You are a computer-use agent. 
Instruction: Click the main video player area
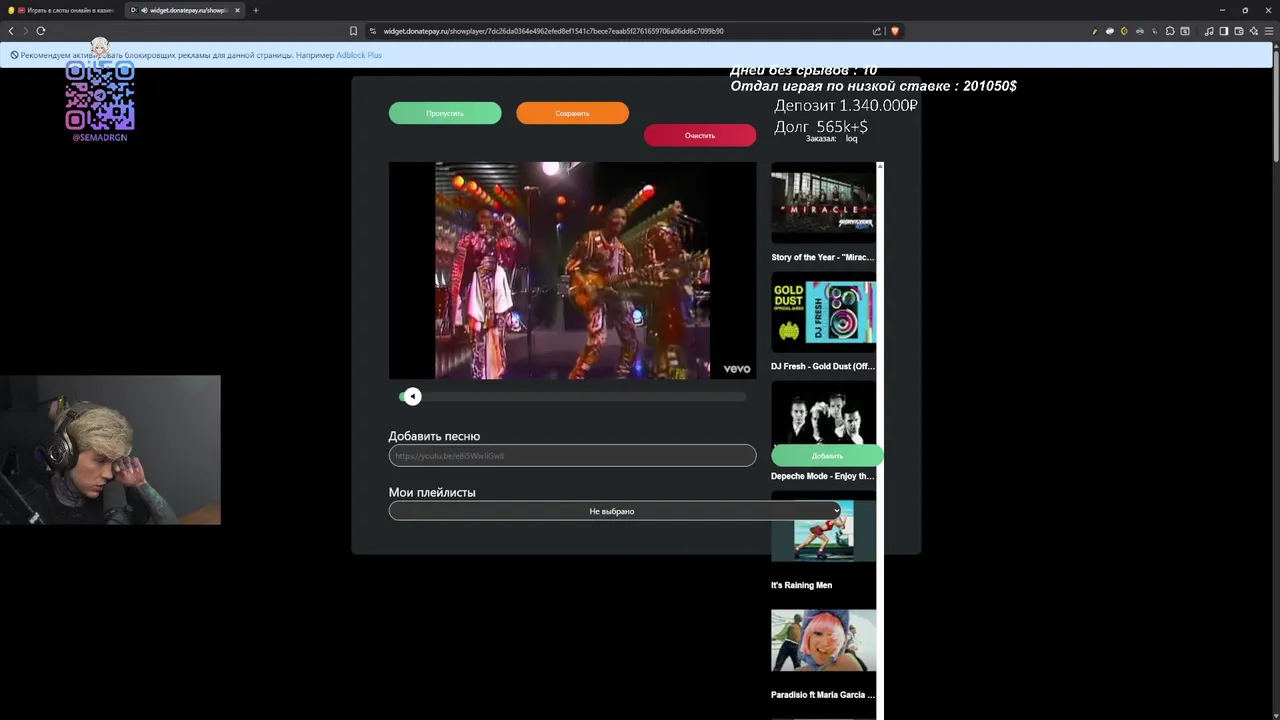tap(572, 270)
